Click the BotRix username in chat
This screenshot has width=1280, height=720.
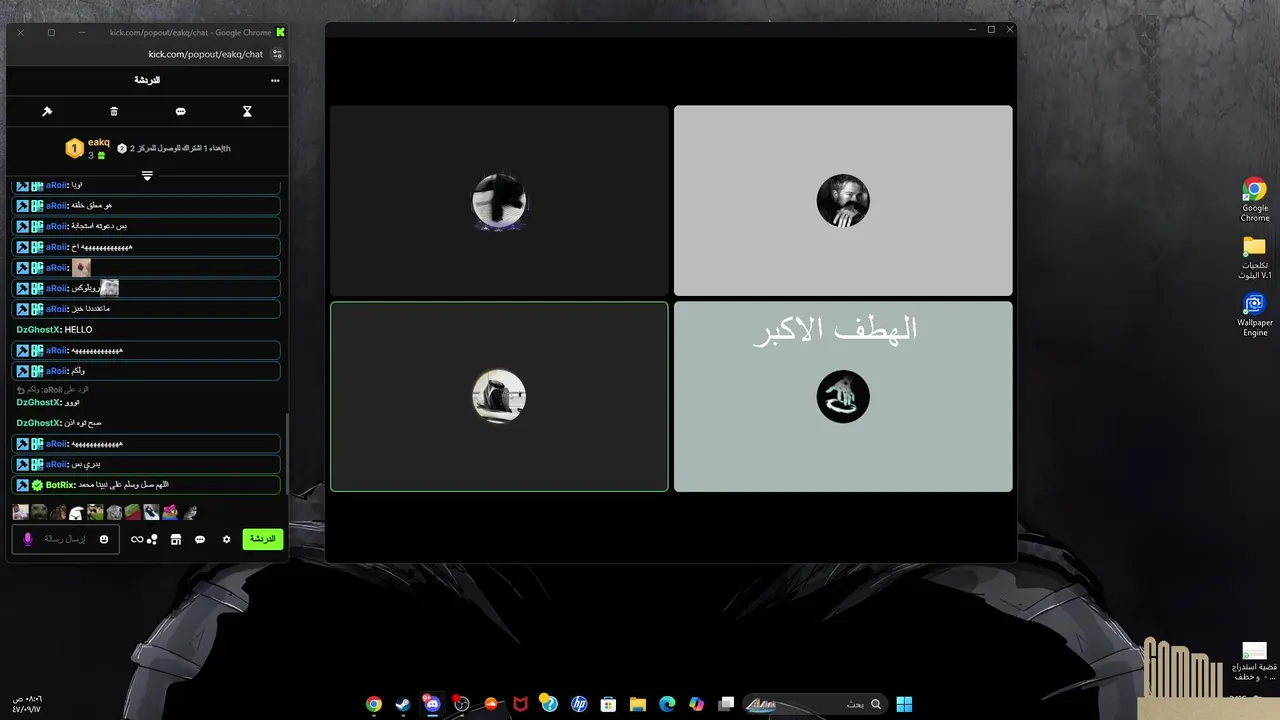click(59, 485)
